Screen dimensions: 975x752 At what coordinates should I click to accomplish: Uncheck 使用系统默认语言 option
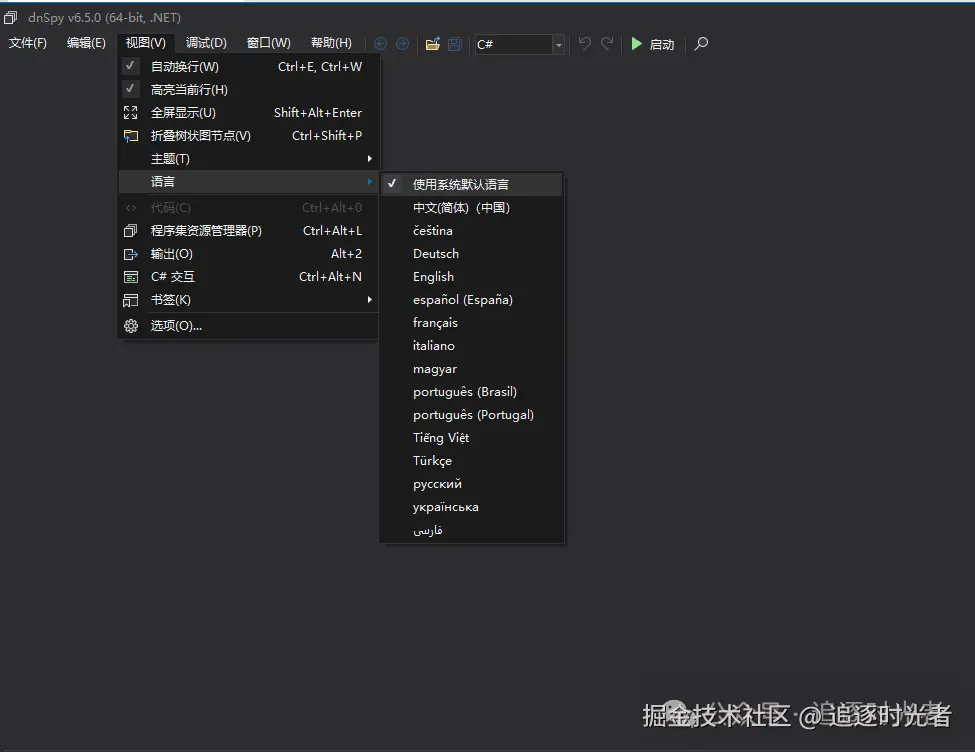392,184
